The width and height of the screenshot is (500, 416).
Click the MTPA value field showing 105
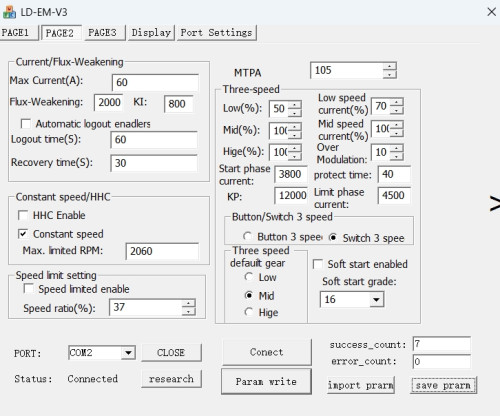pyautogui.click(x=347, y=70)
